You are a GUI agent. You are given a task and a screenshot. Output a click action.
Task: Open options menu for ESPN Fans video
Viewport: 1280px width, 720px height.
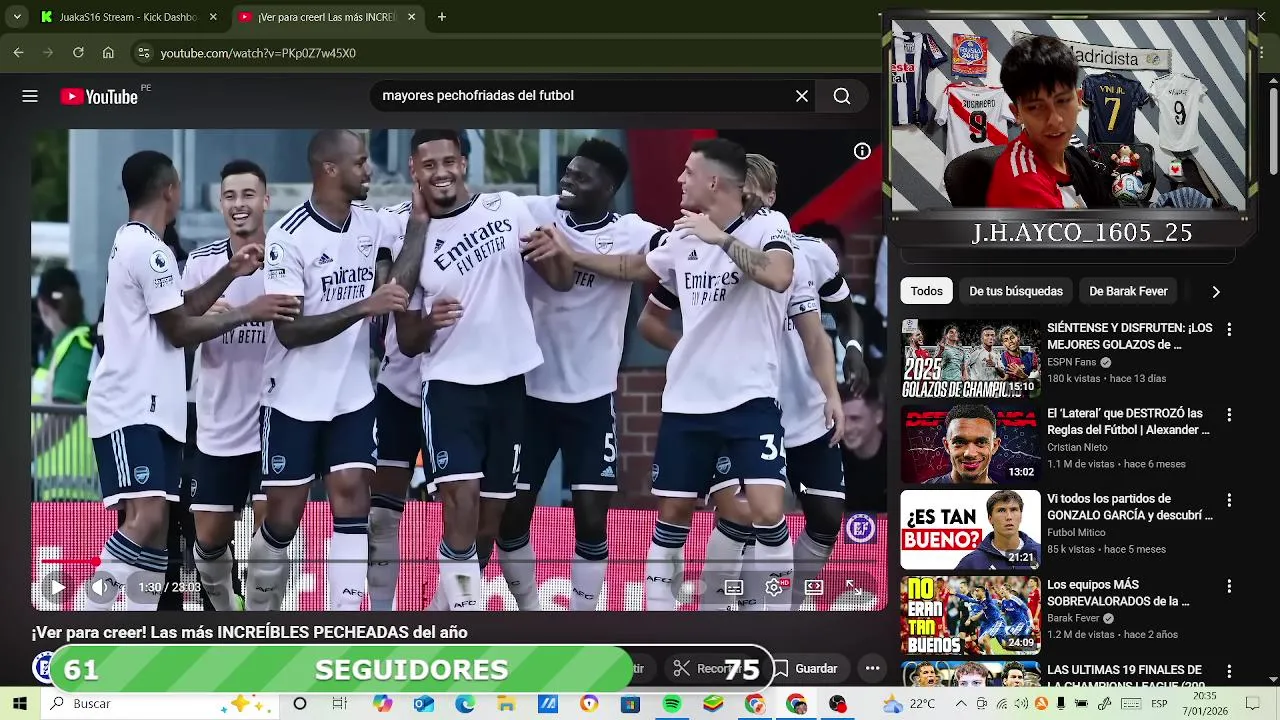1229,329
